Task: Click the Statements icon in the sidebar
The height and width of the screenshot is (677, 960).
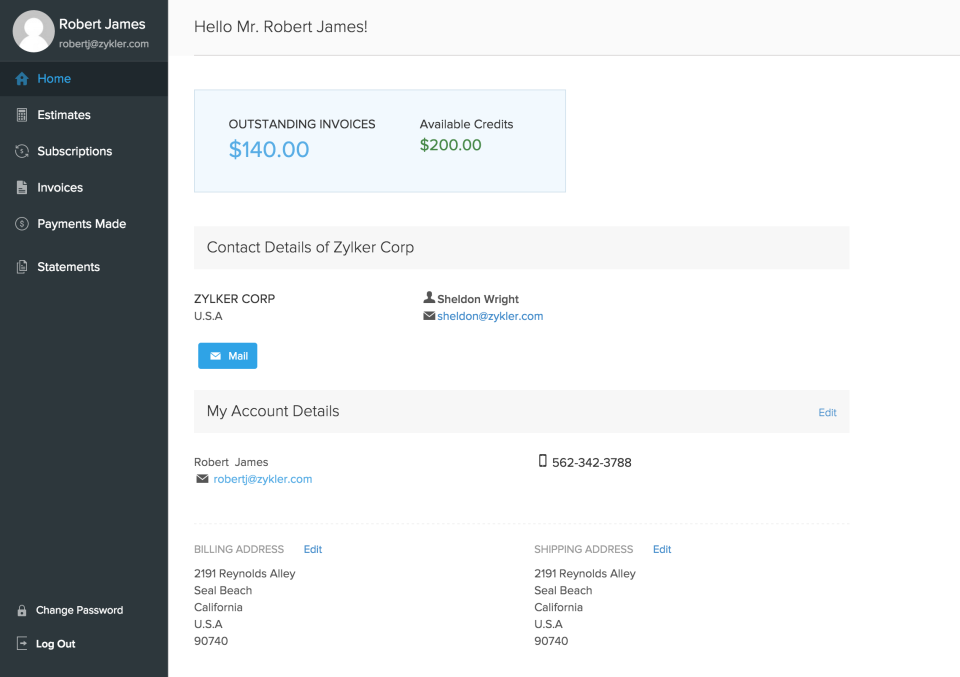Action: [20, 266]
